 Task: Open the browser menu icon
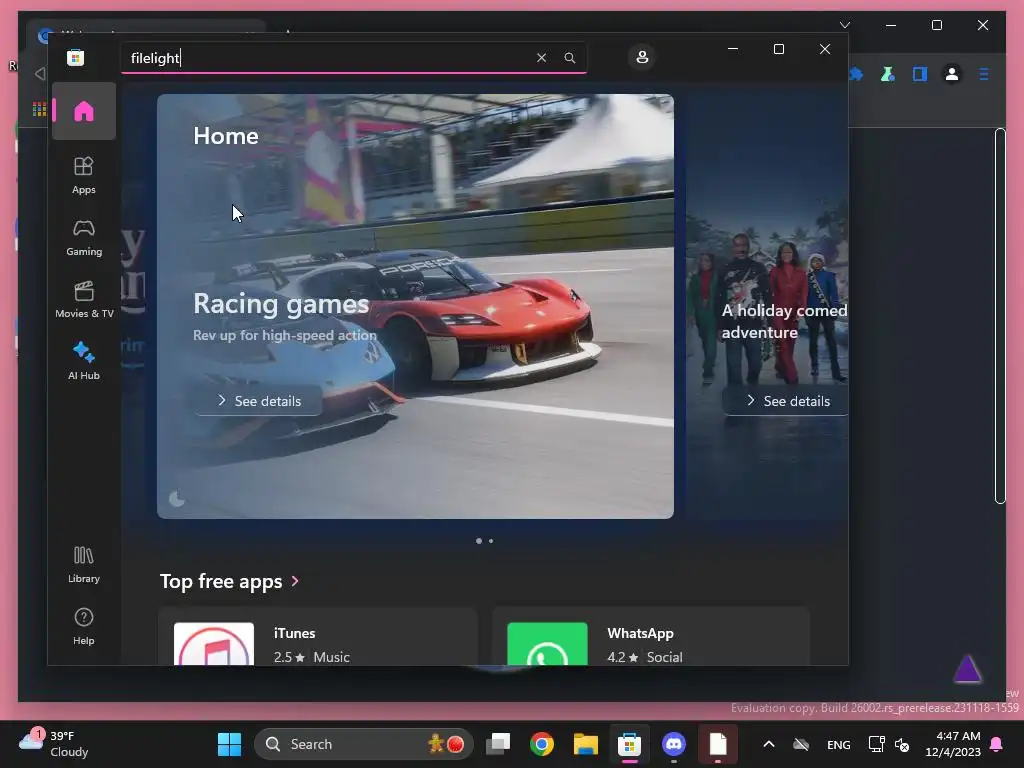click(984, 74)
